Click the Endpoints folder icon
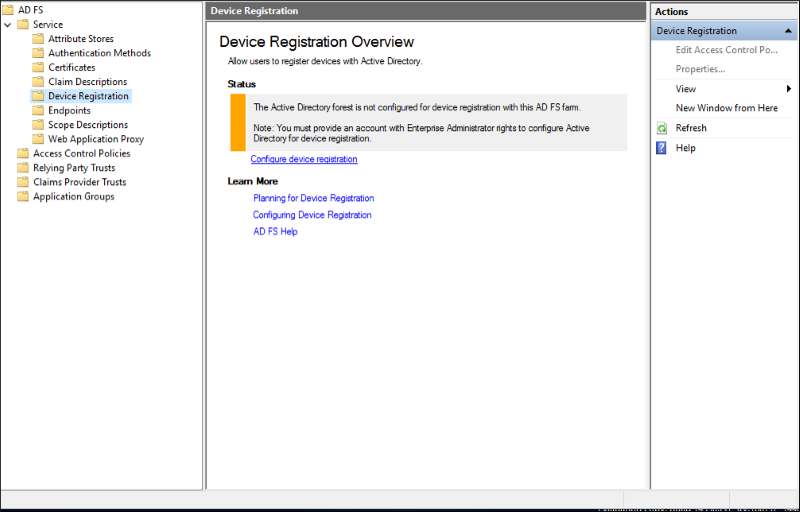 38,111
